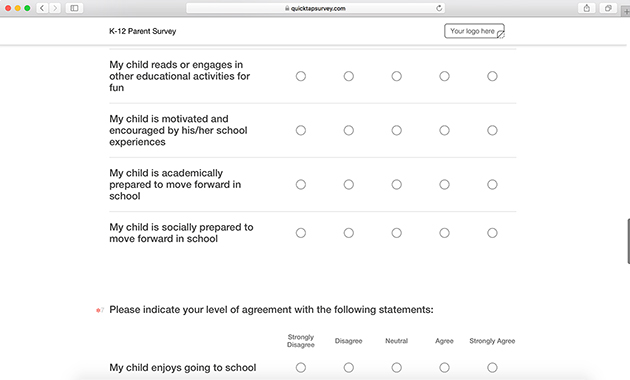Select Strongly Disagree for 'My child enjoys going to school'
Screen dimensions: 630x380
pyautogui.click(x=301, y=368)
